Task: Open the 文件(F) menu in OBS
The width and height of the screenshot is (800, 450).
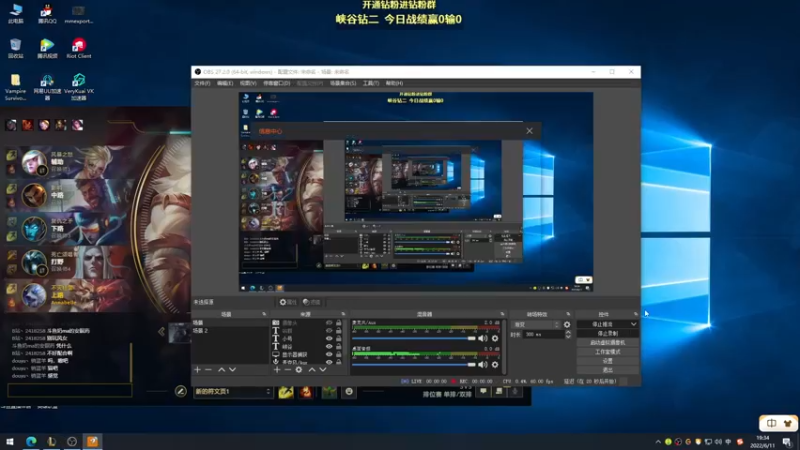Action: [202, 83]
